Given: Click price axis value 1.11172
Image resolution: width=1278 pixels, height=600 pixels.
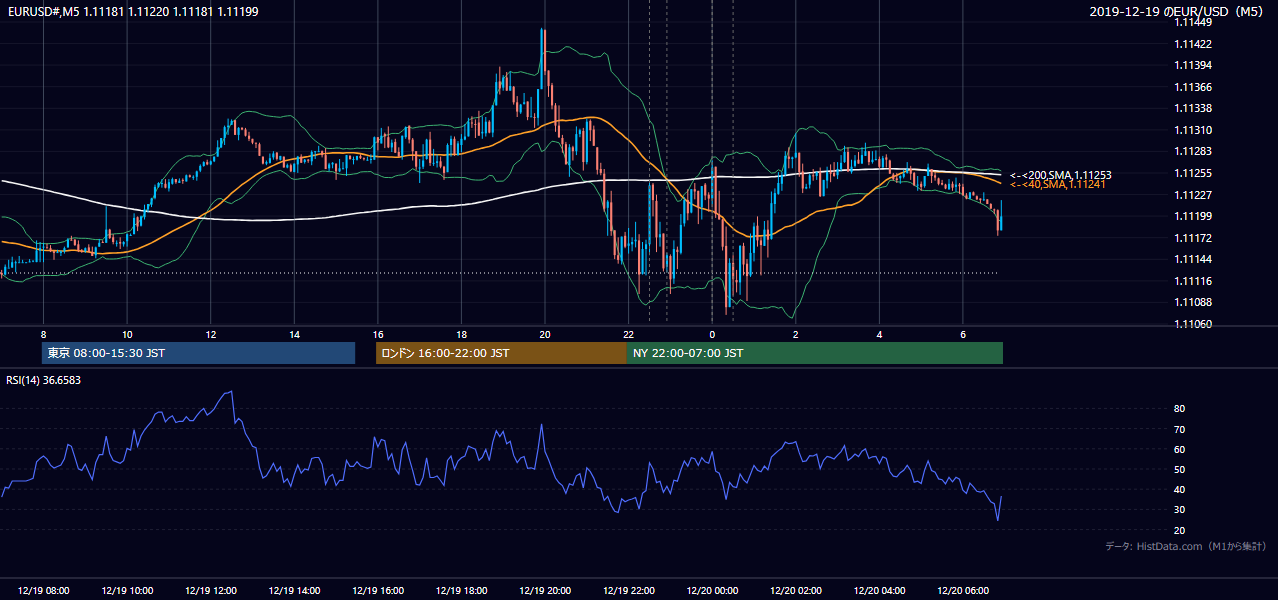Looking at the screenshot, I should pos(1193,238).
